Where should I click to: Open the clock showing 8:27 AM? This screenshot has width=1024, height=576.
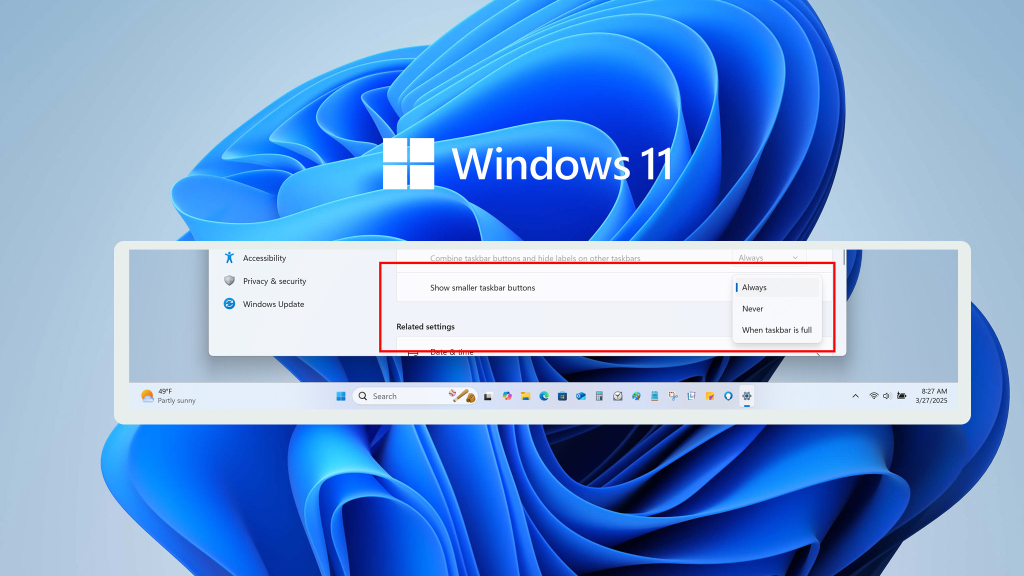931,396
